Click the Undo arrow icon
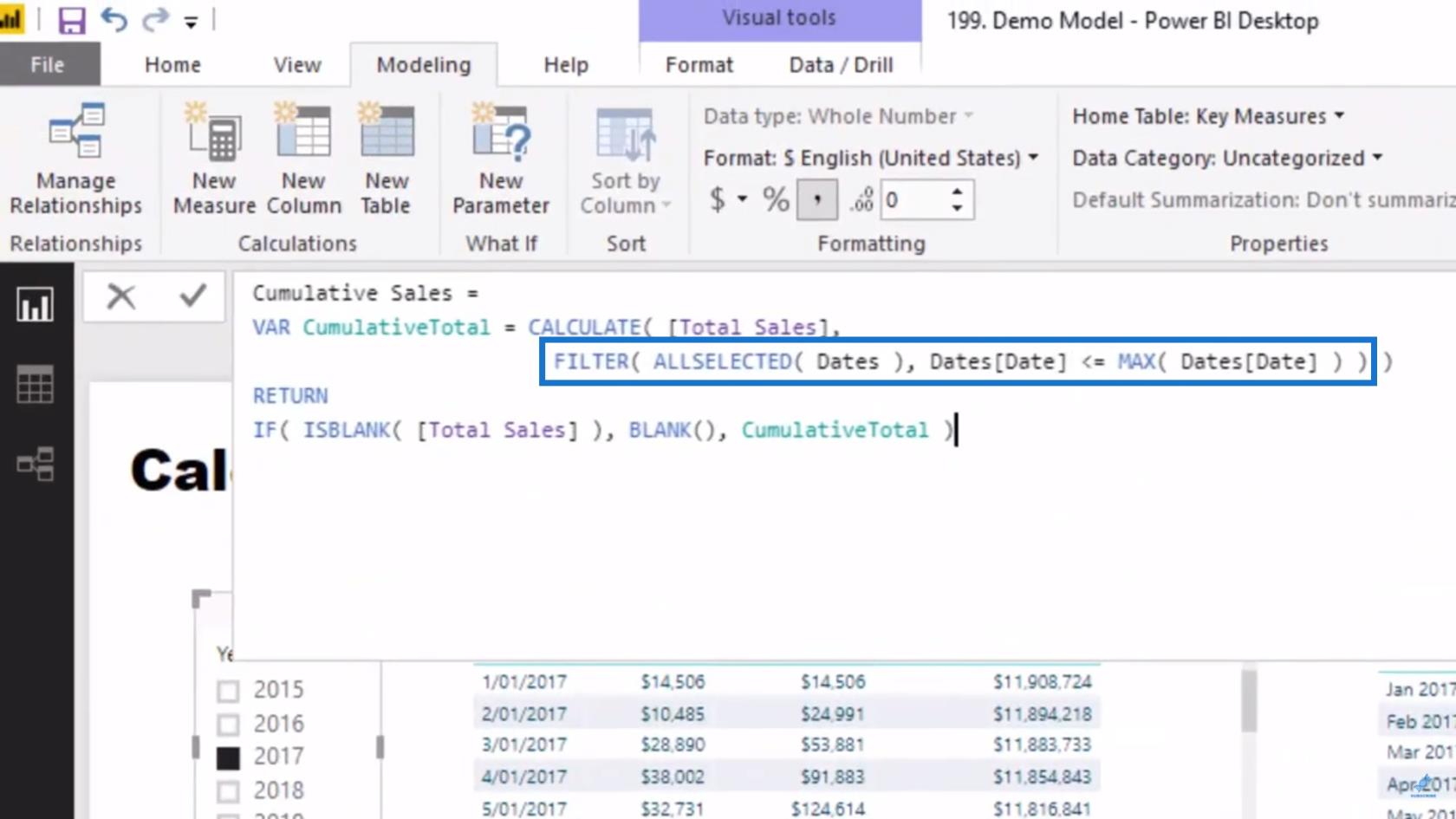1456x819 pixels. pos(114,19)
